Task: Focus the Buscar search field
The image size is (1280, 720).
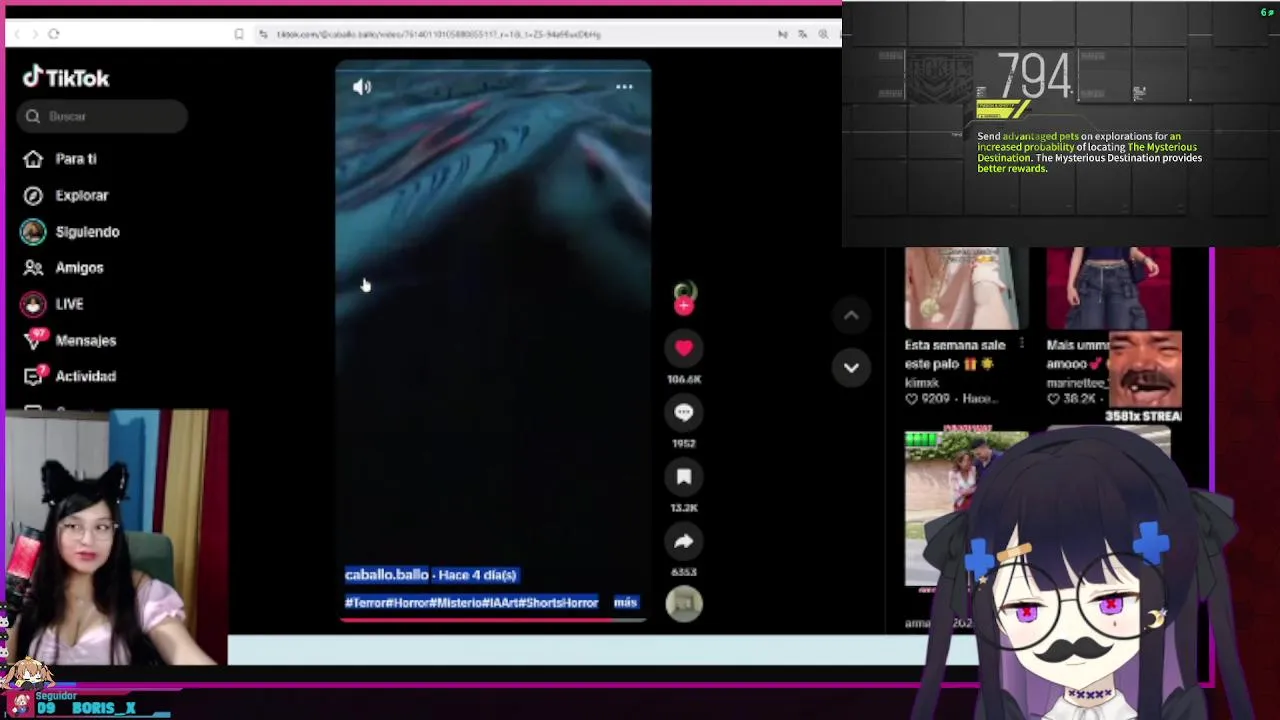Action: (x=102, y=116)
